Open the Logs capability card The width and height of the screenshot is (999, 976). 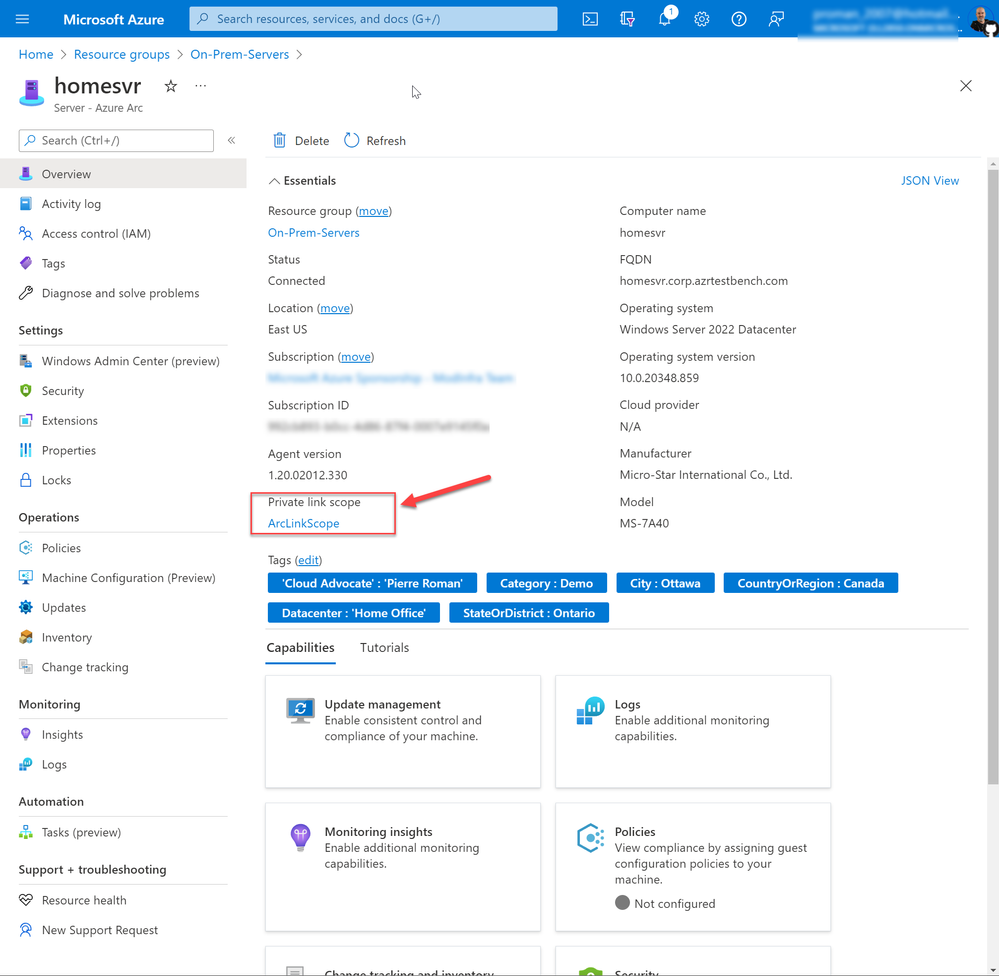coord(693,732)
